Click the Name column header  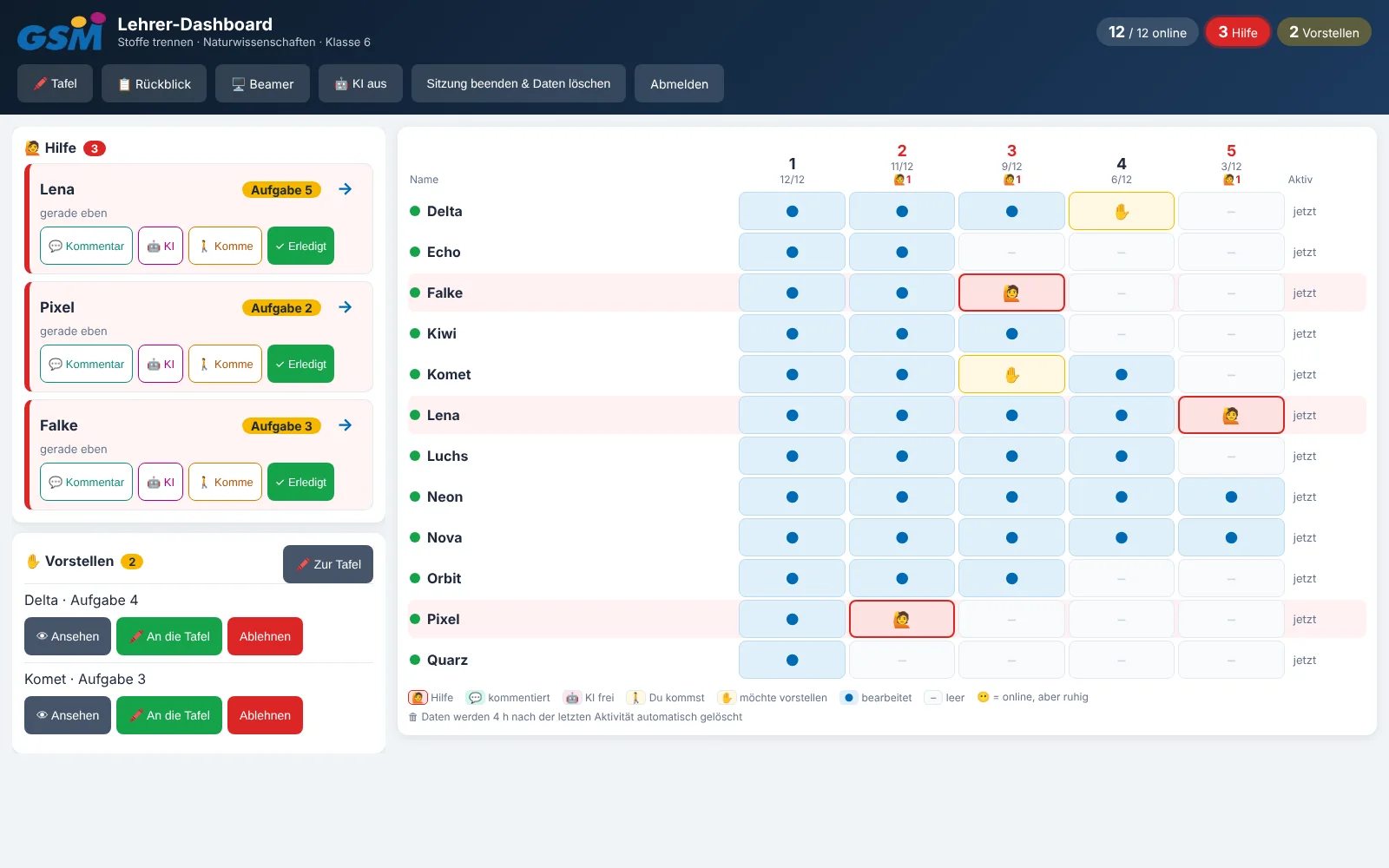[x=424, y=180]
